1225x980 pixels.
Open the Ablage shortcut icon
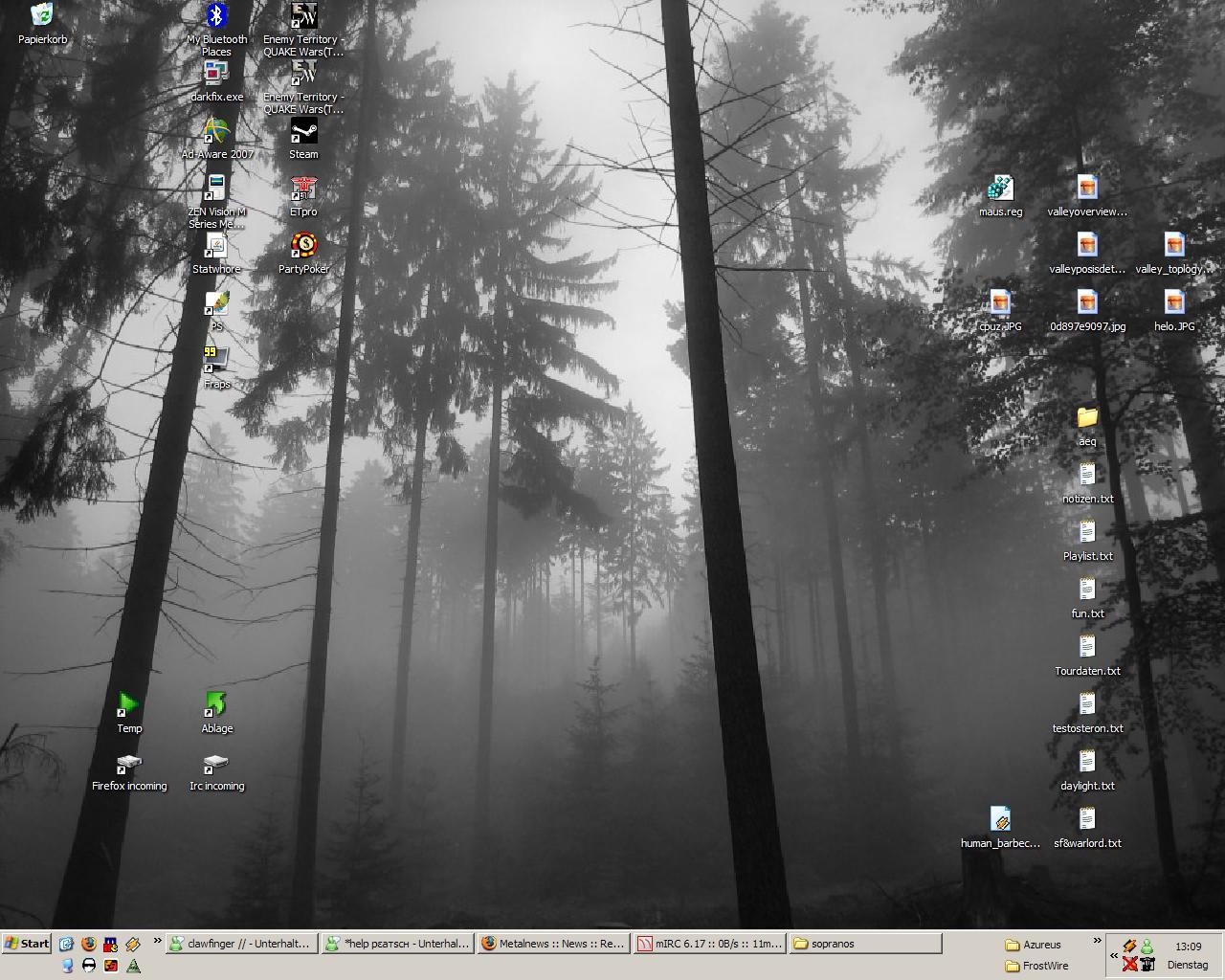[x=216, y=712]
